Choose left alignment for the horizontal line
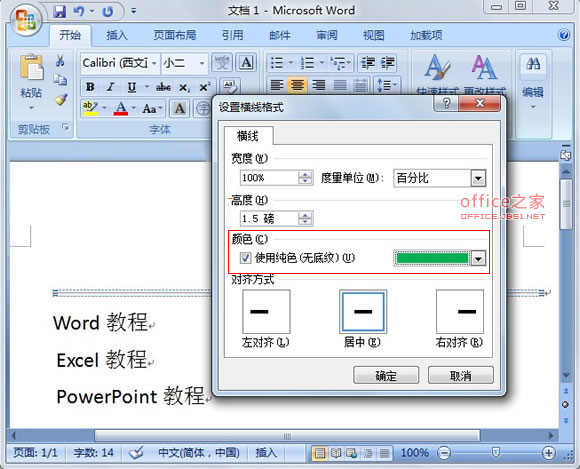 click(x=266, y=311)
